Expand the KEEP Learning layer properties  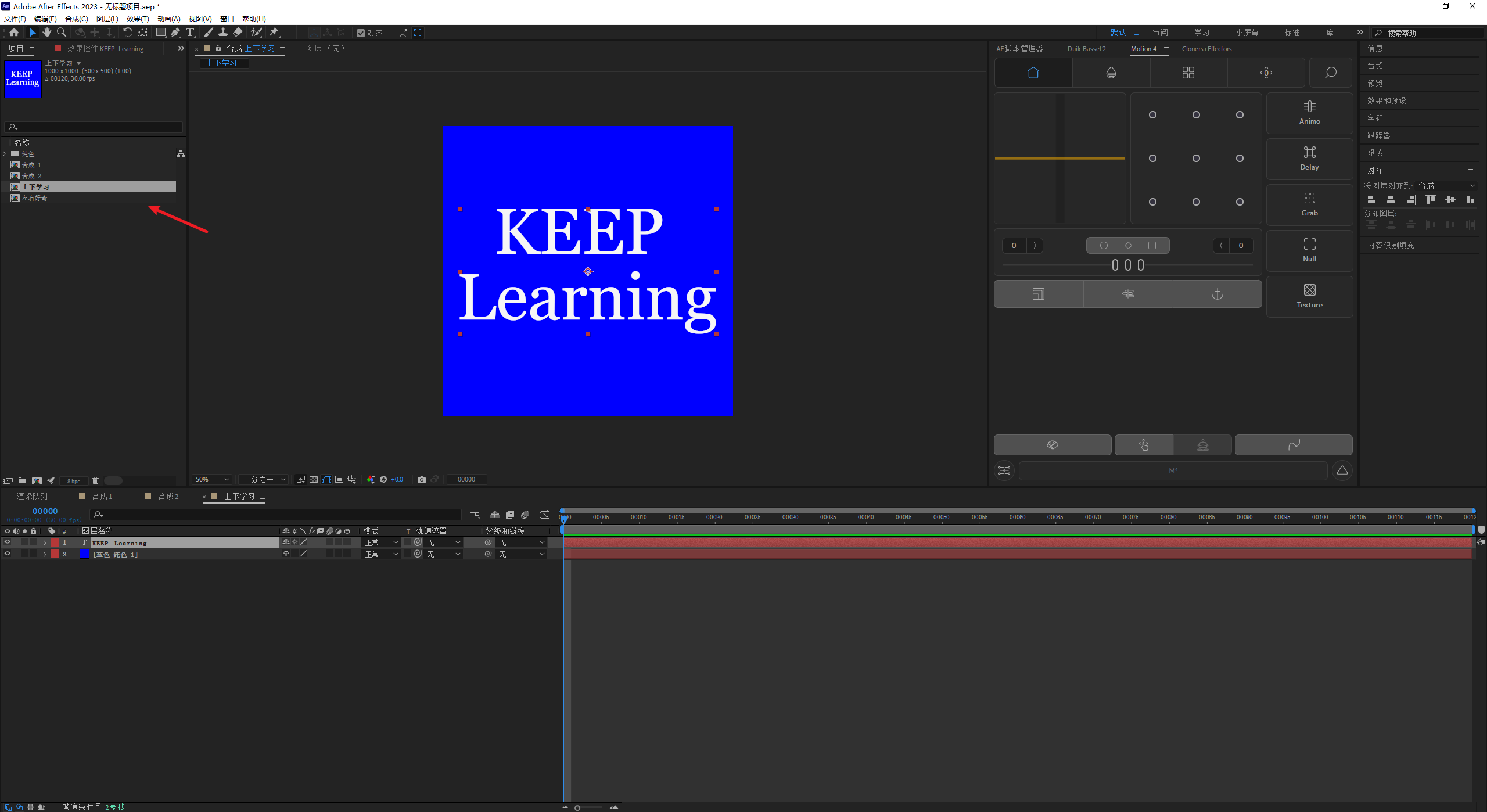coord(45,542)
